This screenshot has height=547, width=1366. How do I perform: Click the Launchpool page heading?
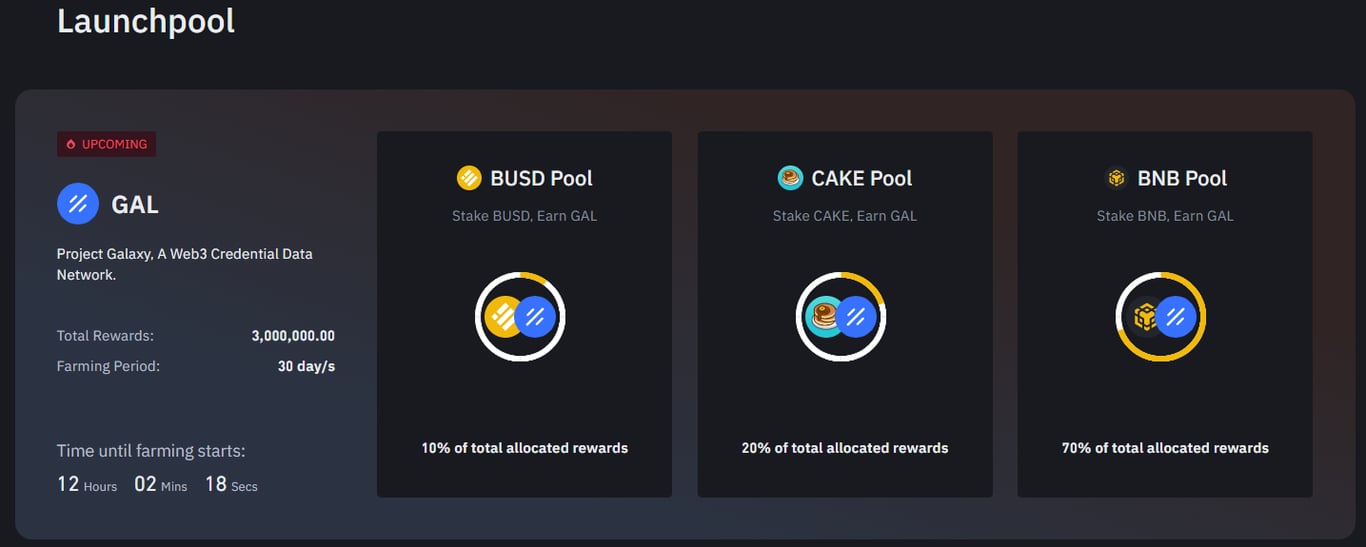click(x=146, y=21)
